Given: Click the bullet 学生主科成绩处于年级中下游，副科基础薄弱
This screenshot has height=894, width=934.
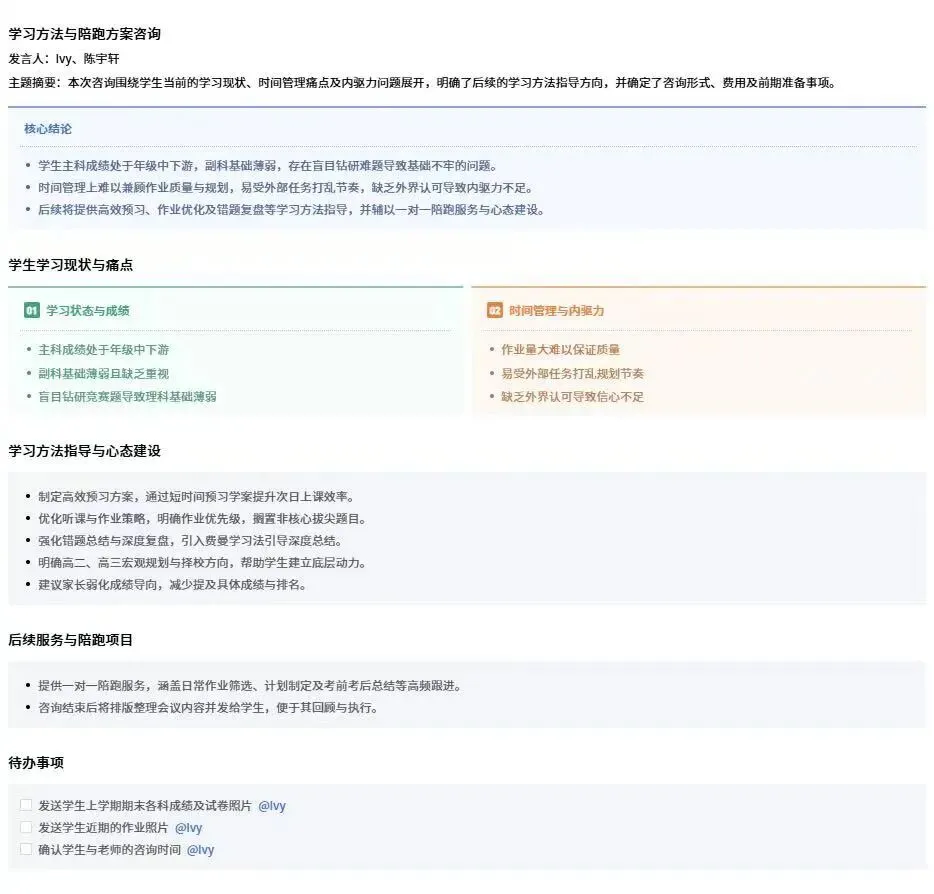Looking at the screenshot, I should click(267, 166).
